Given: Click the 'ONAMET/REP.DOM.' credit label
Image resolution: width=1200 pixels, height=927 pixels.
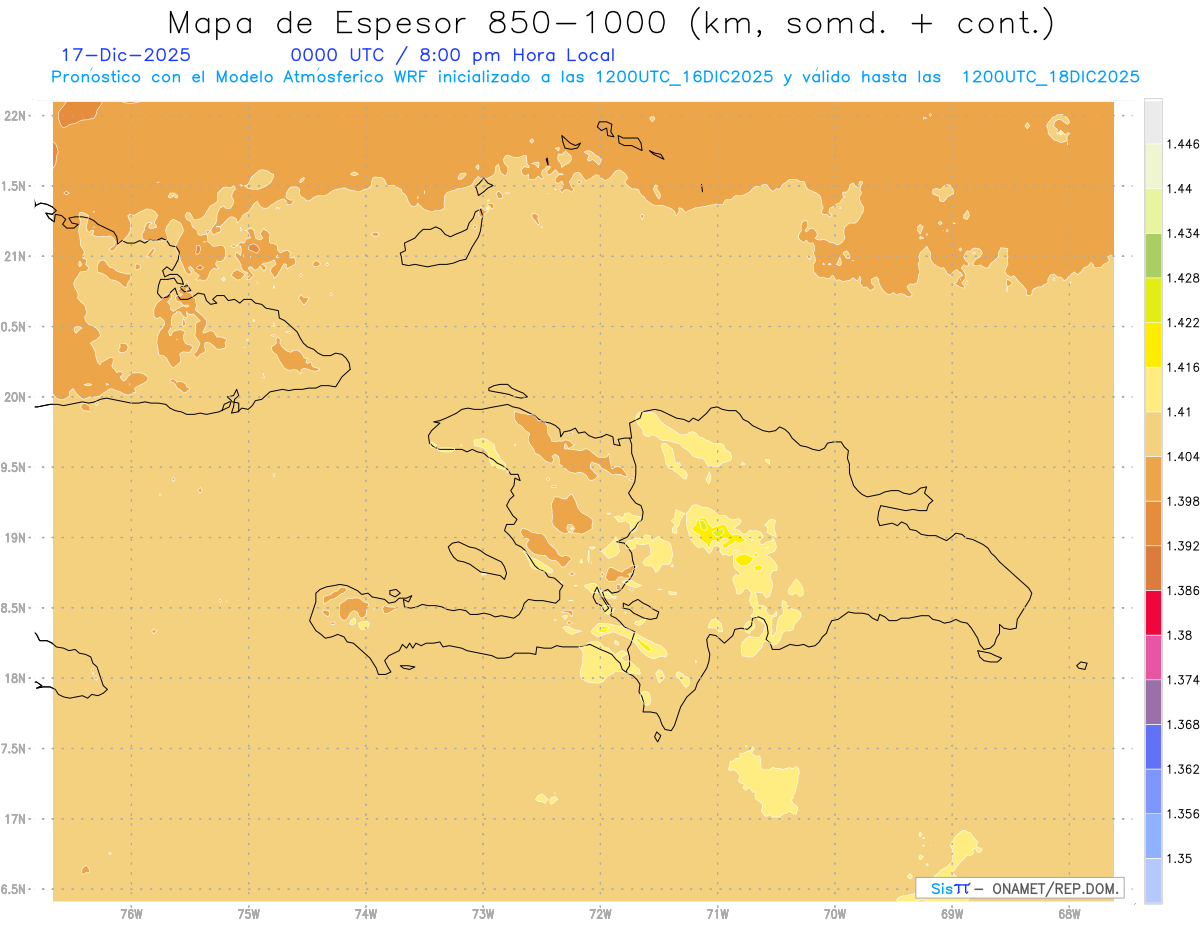Looking at the screenshot, I should (1053, 888).
